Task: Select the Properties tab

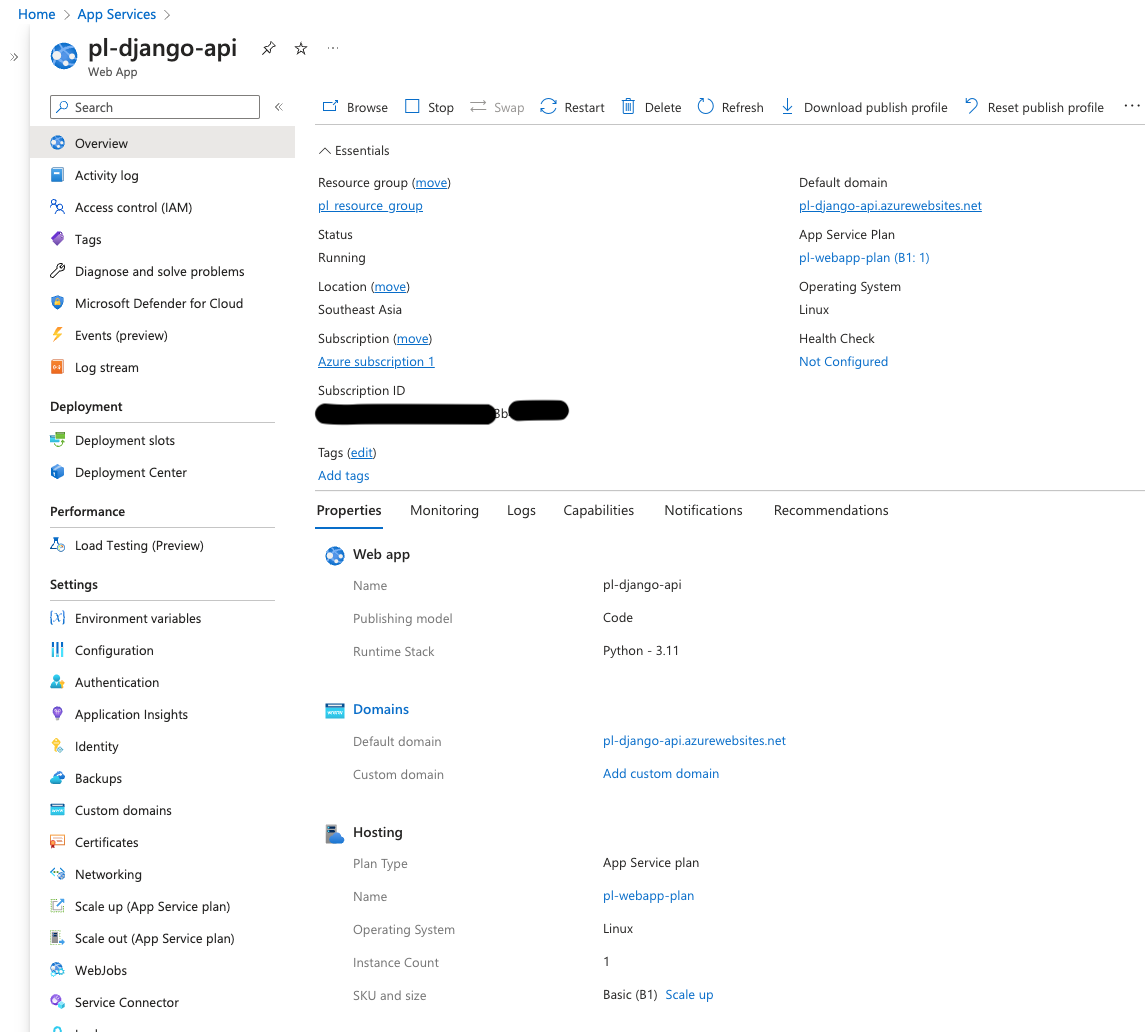Action: coord(349,511)
